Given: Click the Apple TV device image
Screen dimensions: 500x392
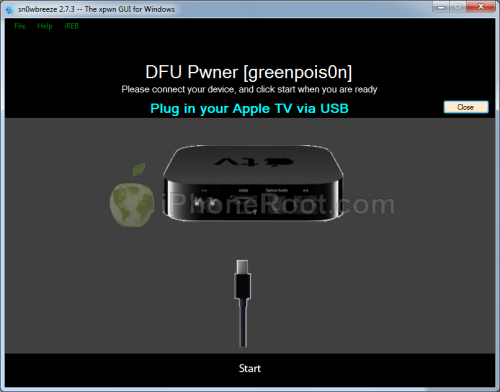Looking at the screenshot, I should (253, 182).
